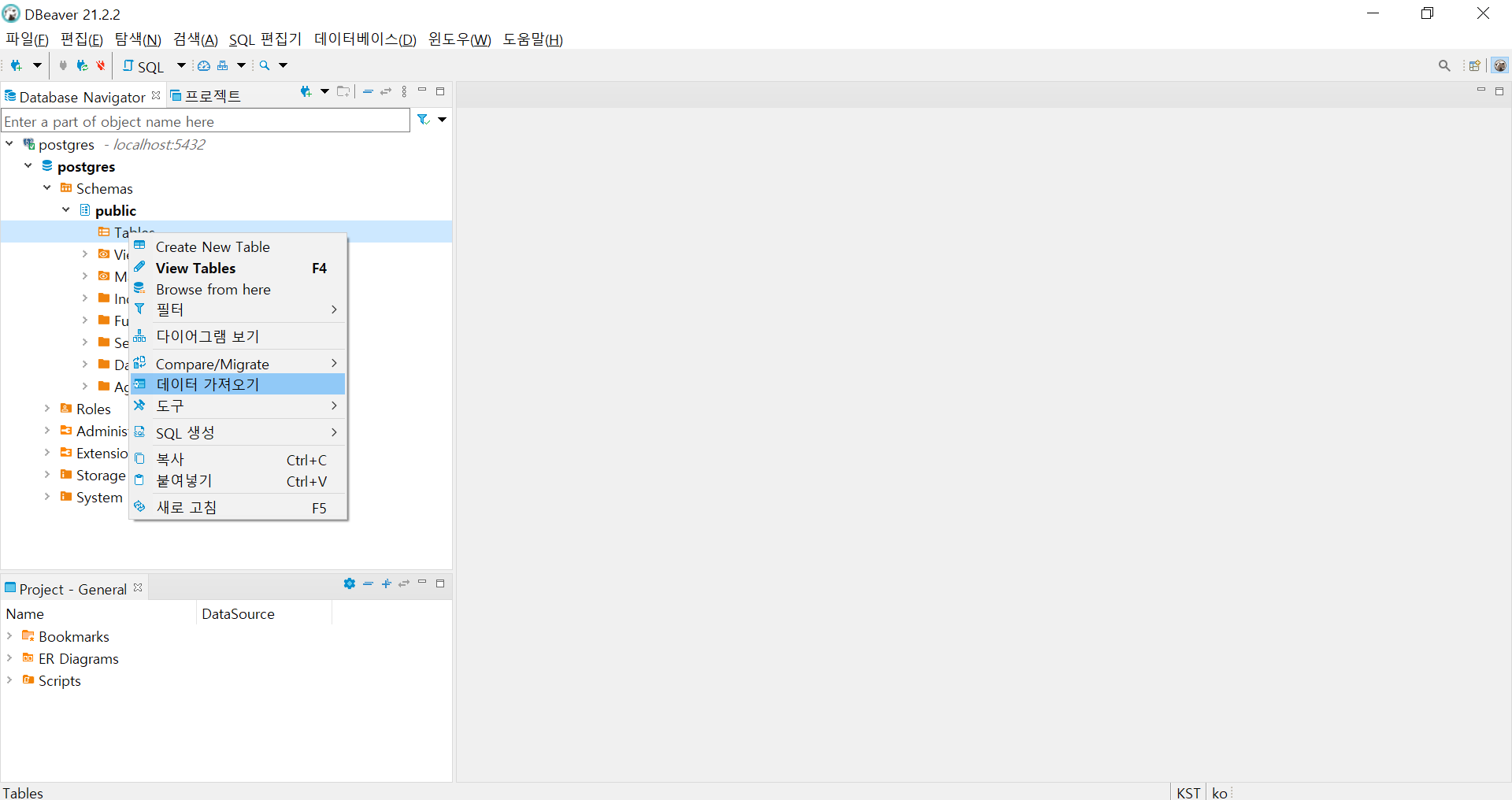Open the database dashboard gauge icon
The width and height of the screenshot is (1512, 800).
[x=204, y=66]
